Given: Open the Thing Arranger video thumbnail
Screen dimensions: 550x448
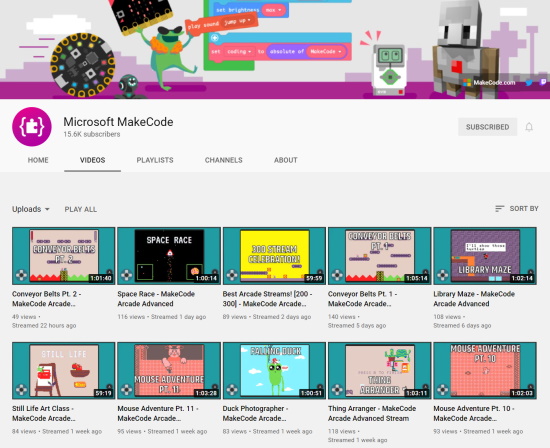Looking at the screenshot, I should click(x=380, y=370).
